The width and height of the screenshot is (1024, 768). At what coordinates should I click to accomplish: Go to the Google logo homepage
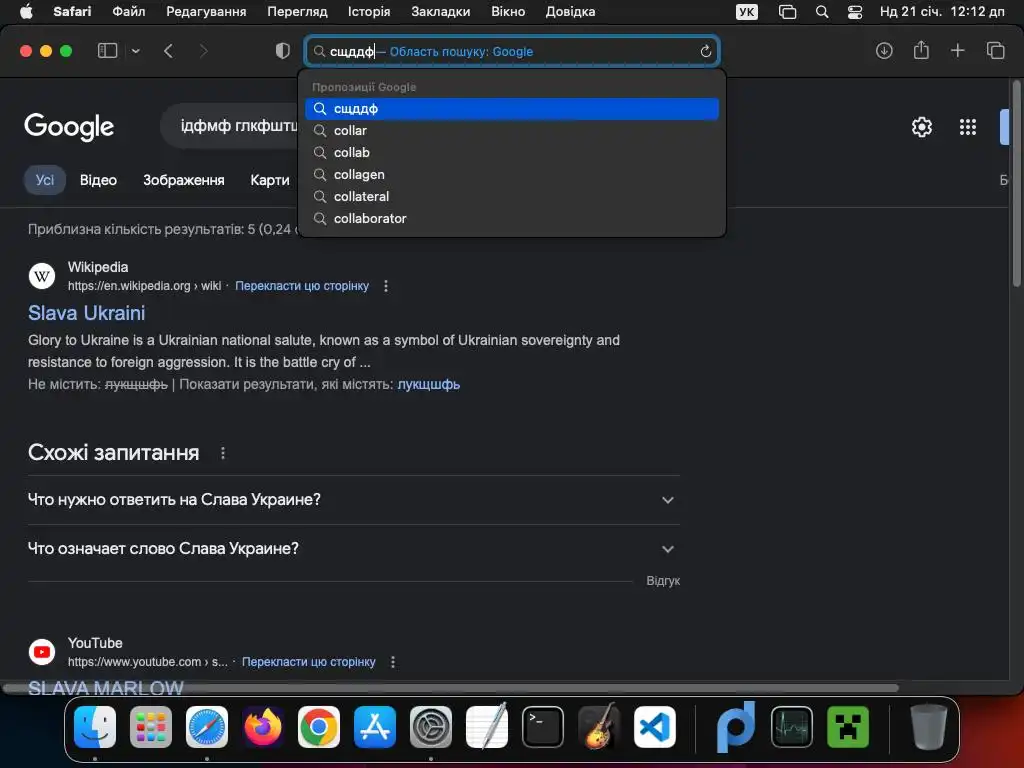pos(69,127)
